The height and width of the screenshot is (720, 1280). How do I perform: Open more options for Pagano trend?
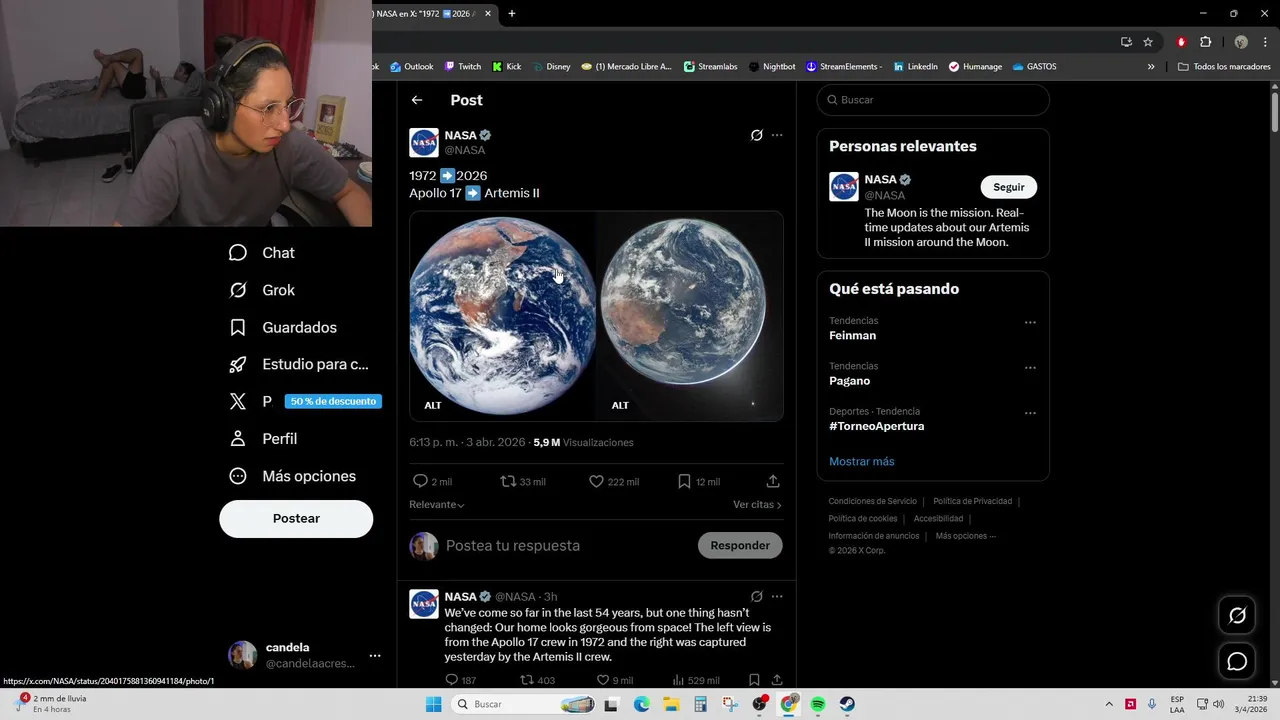[1030, 368]
